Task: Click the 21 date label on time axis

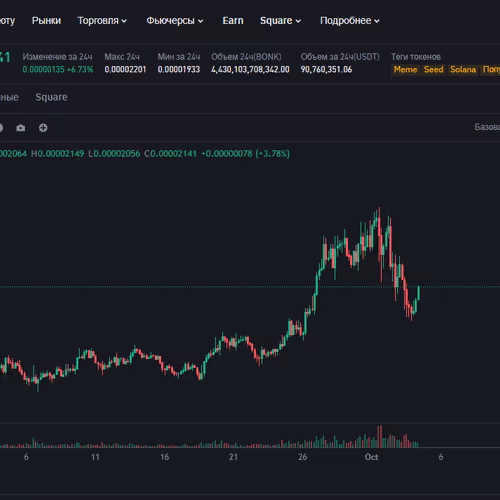Action: [233, 457]
